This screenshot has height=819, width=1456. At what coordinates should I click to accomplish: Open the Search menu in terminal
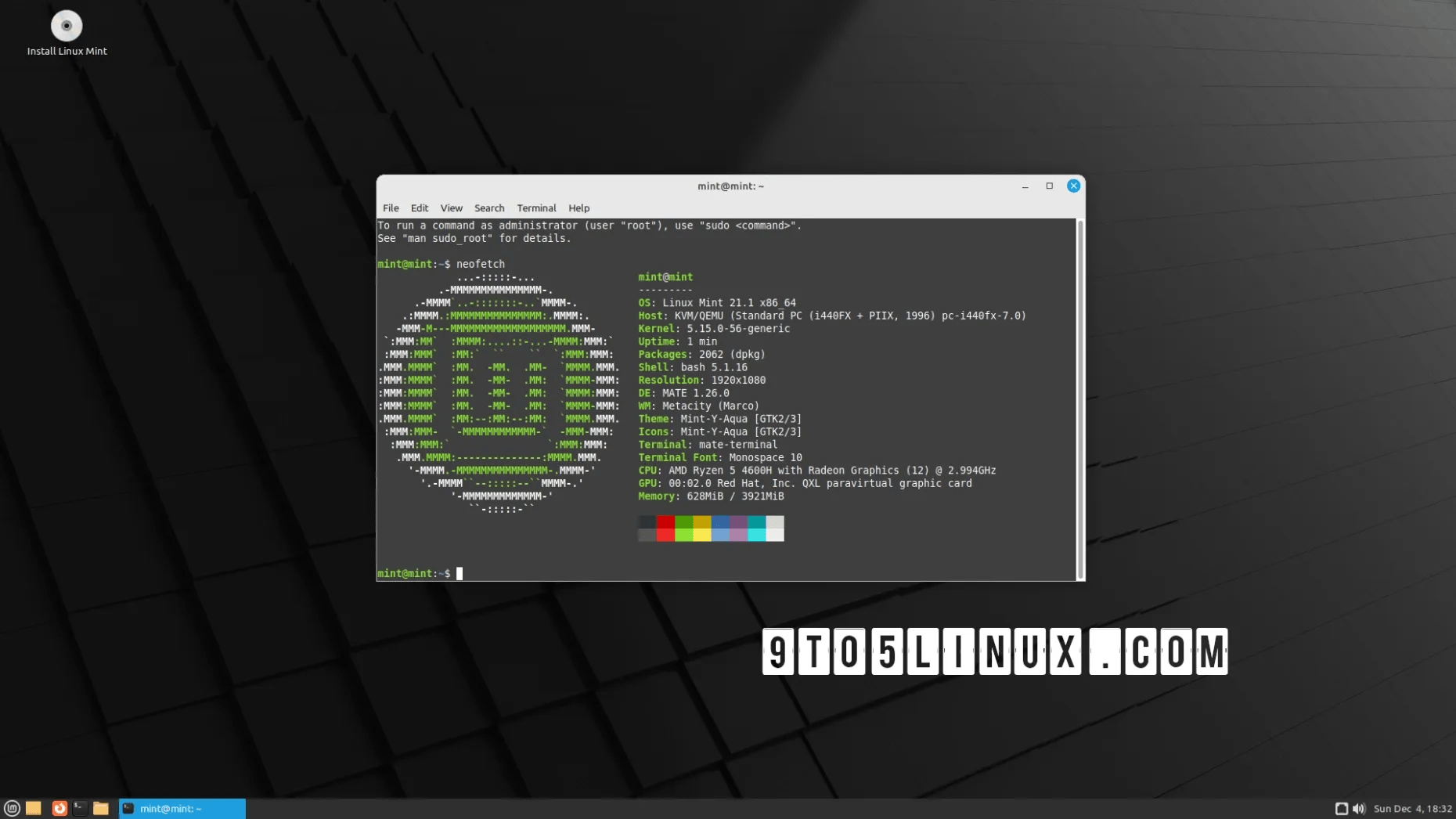[489, 207]
